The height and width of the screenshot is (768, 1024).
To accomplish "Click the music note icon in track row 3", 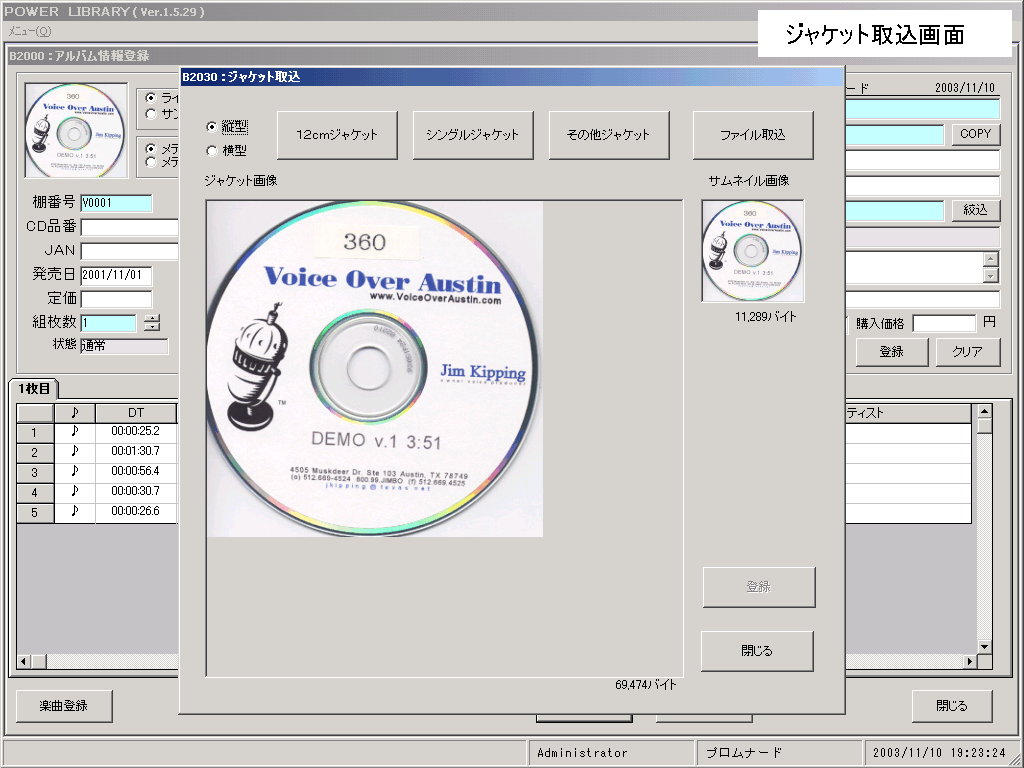I will tap(74, 472).
